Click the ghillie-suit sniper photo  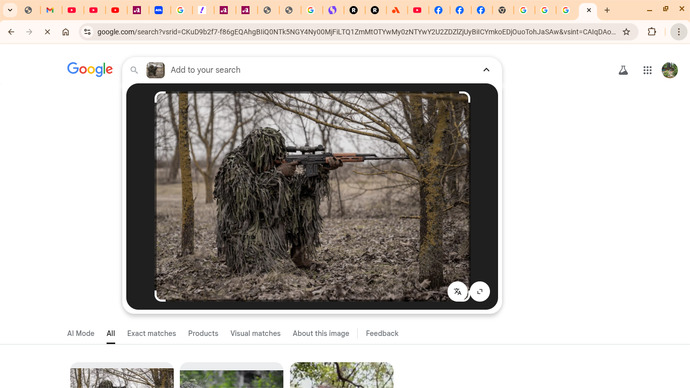point(312,196)
